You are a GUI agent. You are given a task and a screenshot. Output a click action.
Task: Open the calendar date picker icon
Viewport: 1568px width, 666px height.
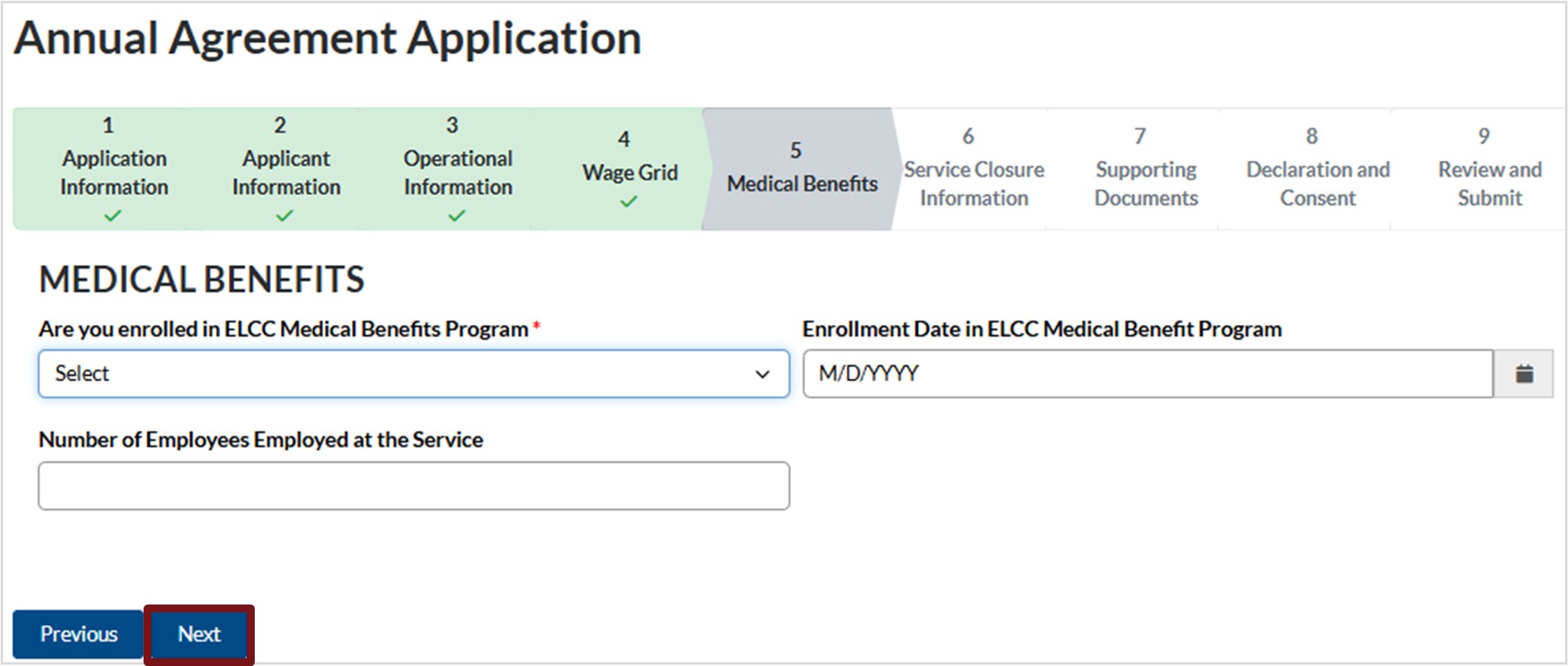pos(1524,374)
